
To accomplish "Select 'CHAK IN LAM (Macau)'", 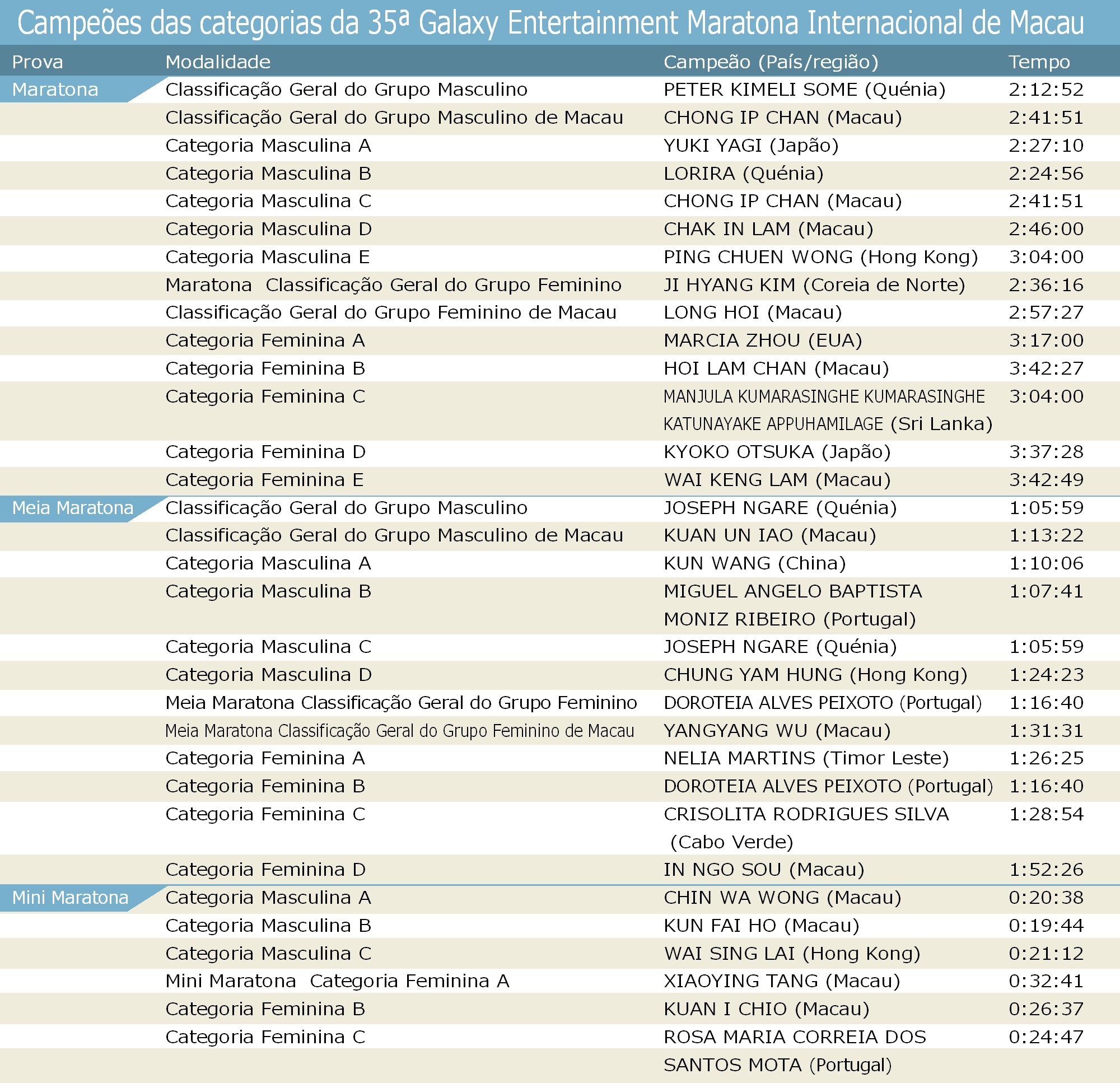I will tap(768, 229).
